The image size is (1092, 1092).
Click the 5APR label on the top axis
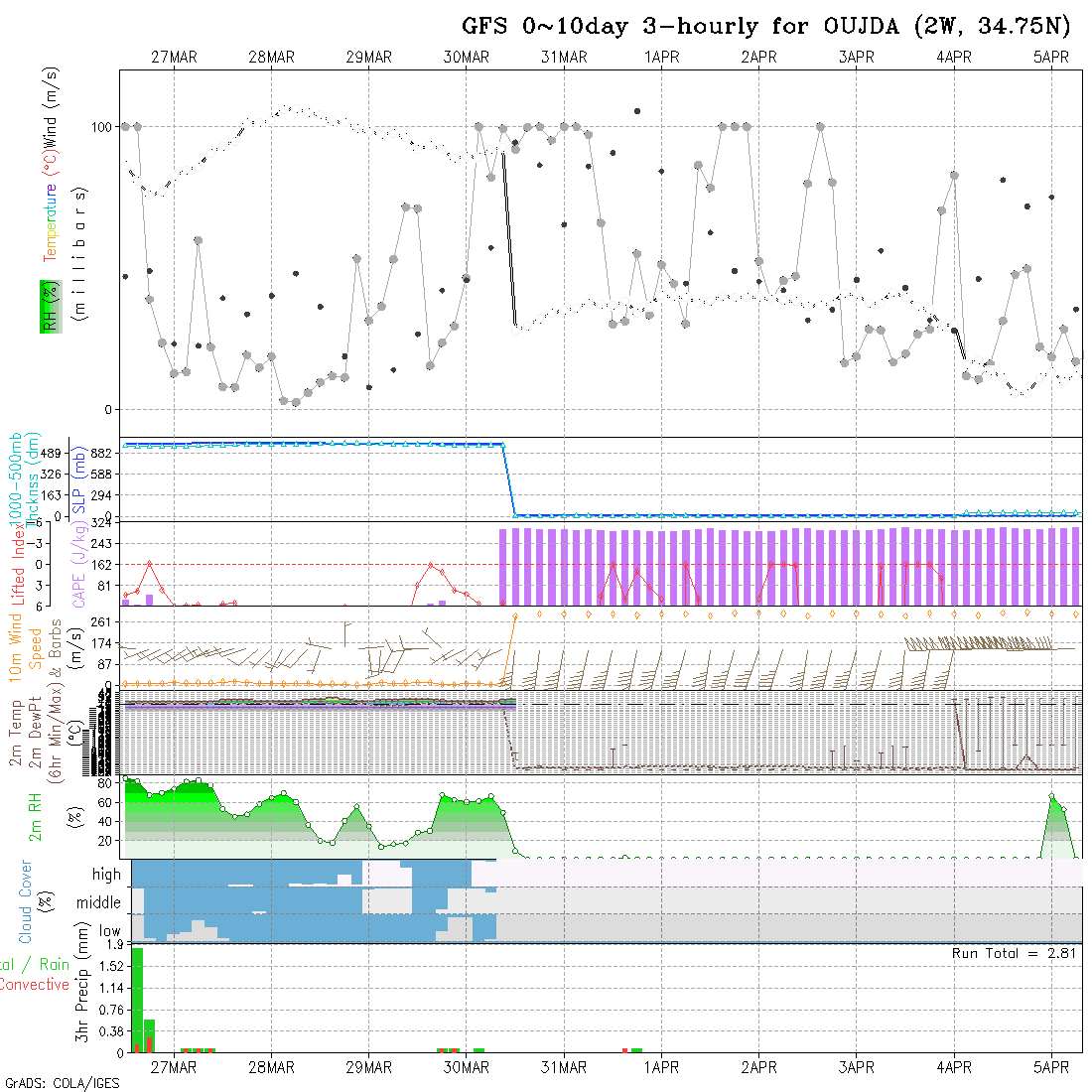click(1051, 58)
